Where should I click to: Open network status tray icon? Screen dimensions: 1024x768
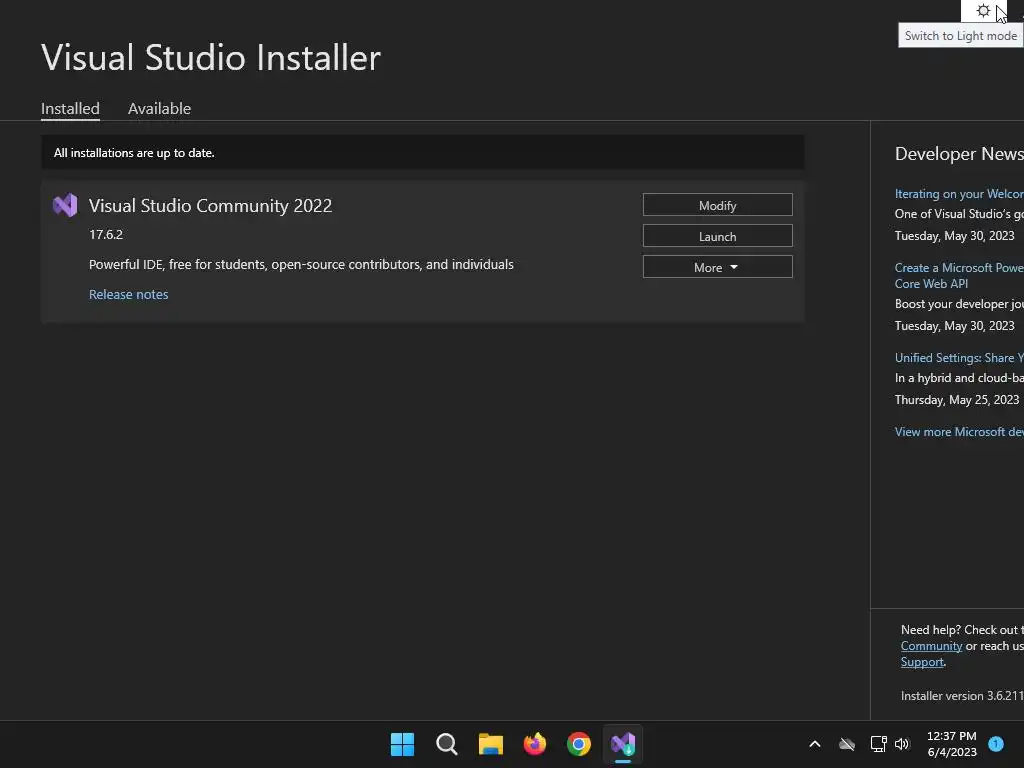point(878,744)
